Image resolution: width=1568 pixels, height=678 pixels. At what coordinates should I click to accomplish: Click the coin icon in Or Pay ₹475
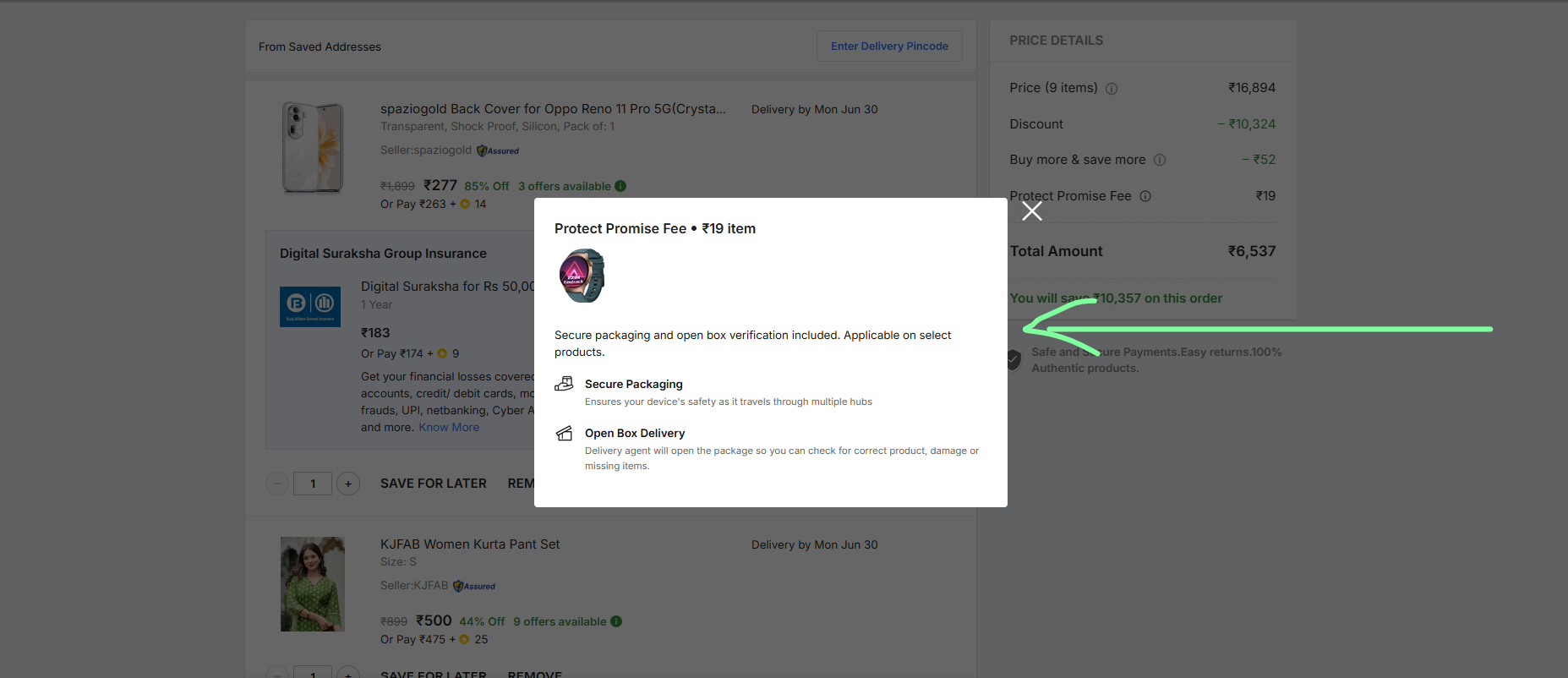pyautogui.click(x=464, y=639)
